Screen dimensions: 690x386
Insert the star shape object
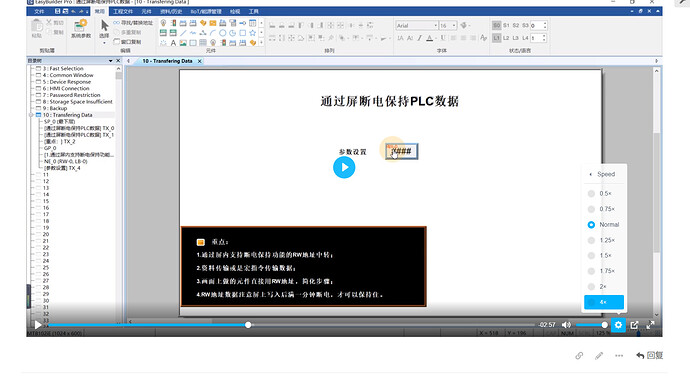click(x=253, y=33)
